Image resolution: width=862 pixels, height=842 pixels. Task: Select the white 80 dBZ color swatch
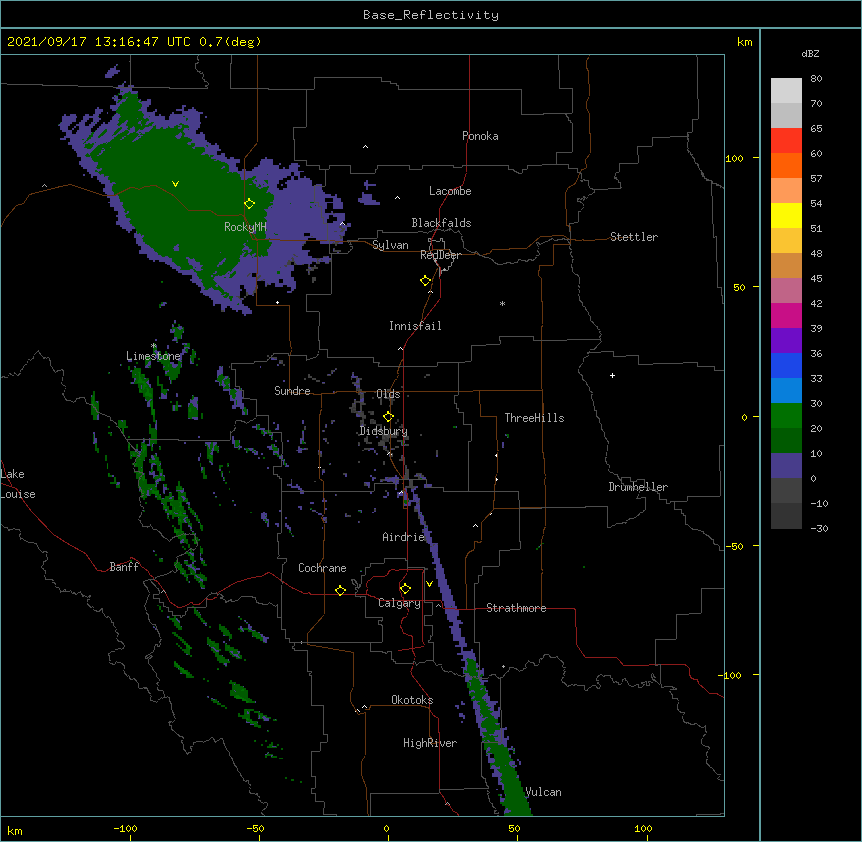point(786,91)
